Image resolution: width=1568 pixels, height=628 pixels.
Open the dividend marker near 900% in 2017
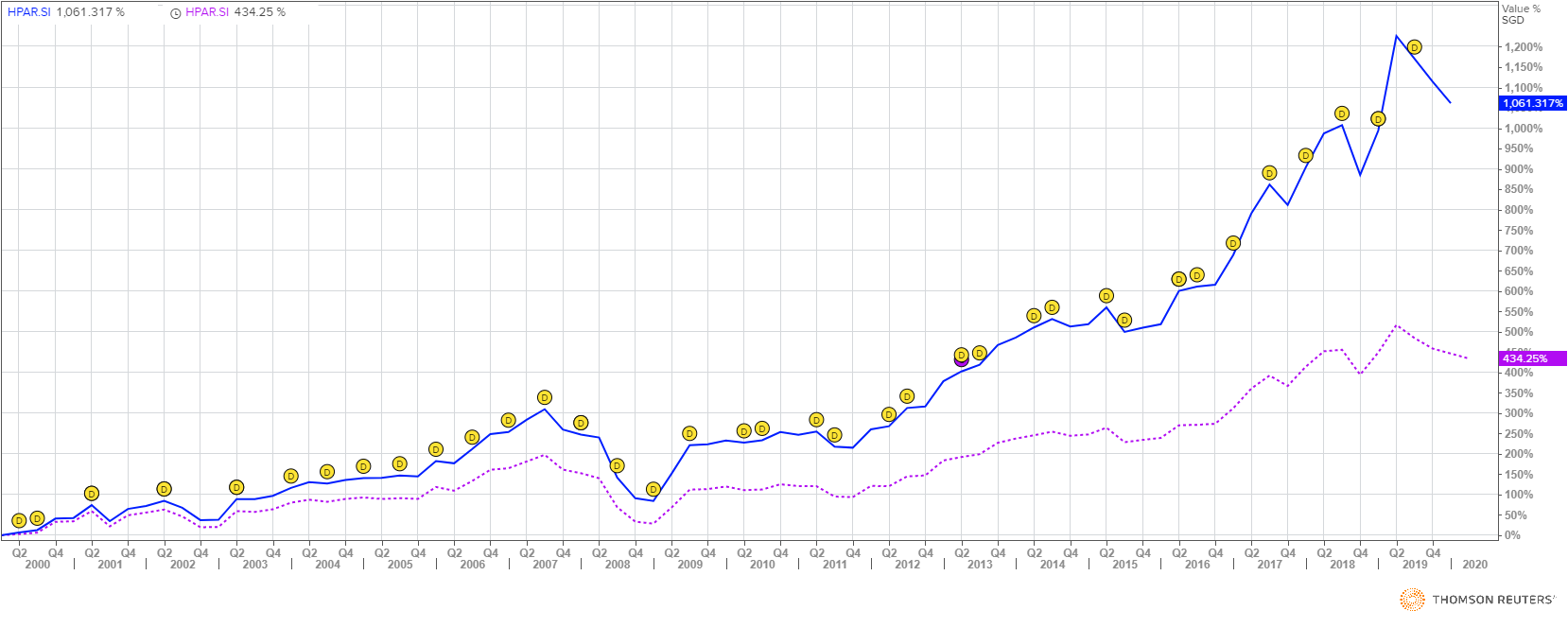pos(1269,173)
